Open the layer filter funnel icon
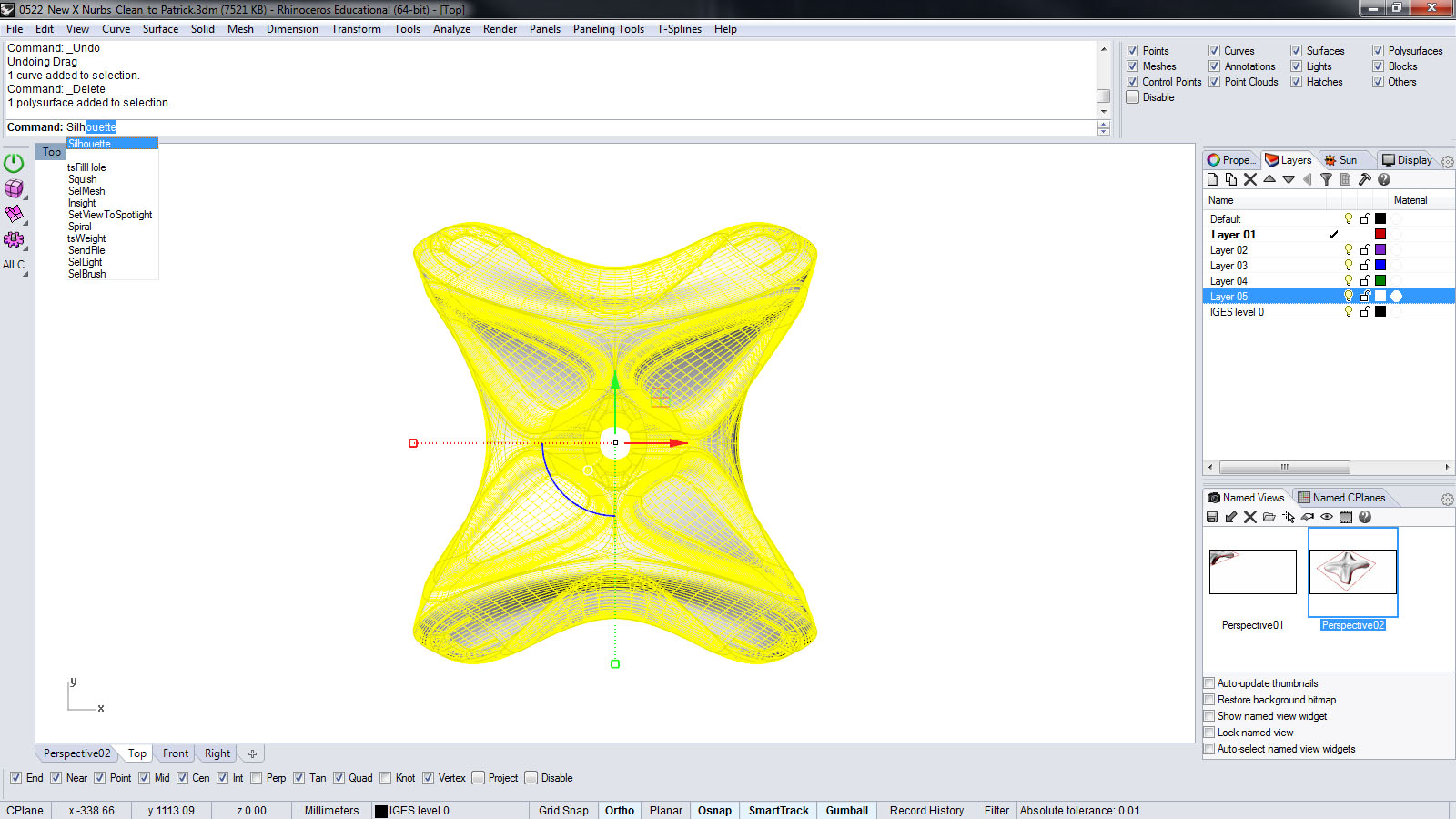The height and width of the screenshot is (819, 1456). point(1326,179)
